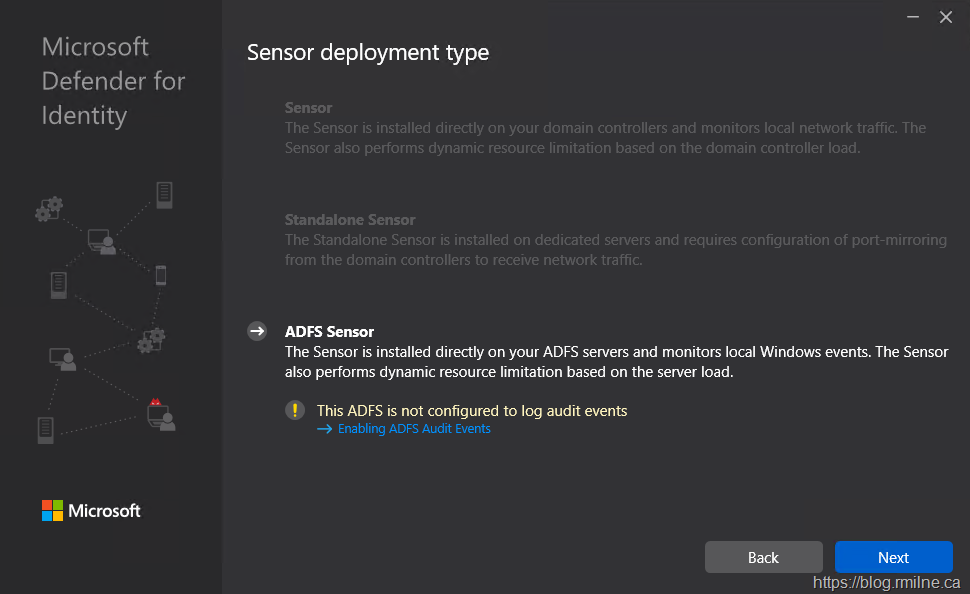Click the mobile phone icon in diagram
This screenshot has height=594, width=970.
tap(160, 275)
